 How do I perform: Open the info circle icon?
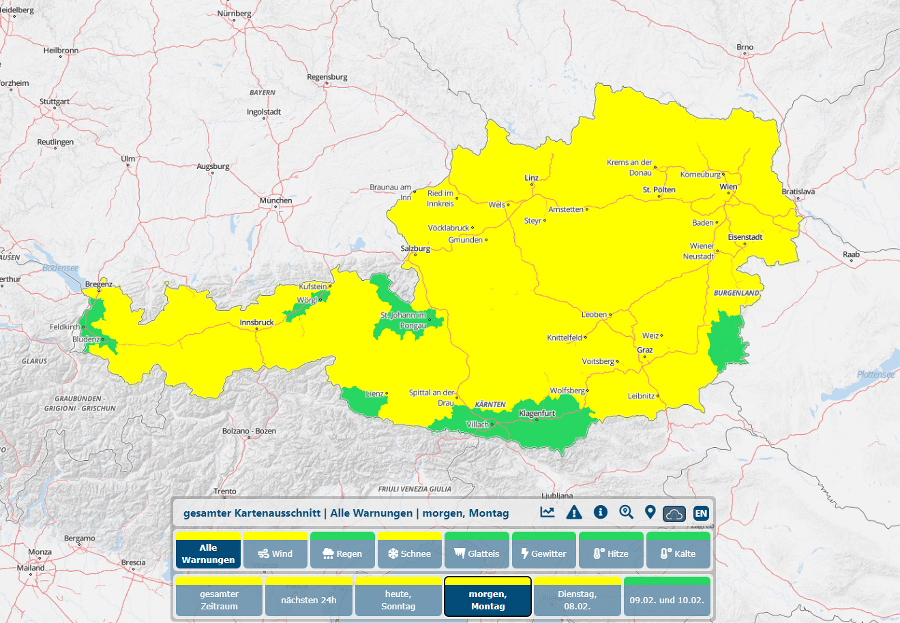(x=600, y=512)
